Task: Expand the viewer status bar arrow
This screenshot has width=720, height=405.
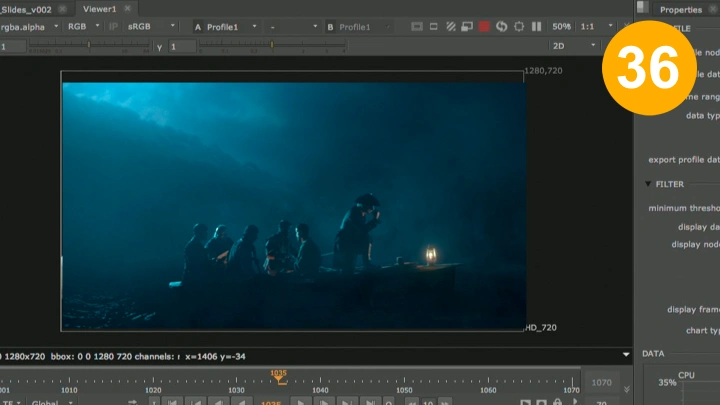Action: (x=626, y=354)
